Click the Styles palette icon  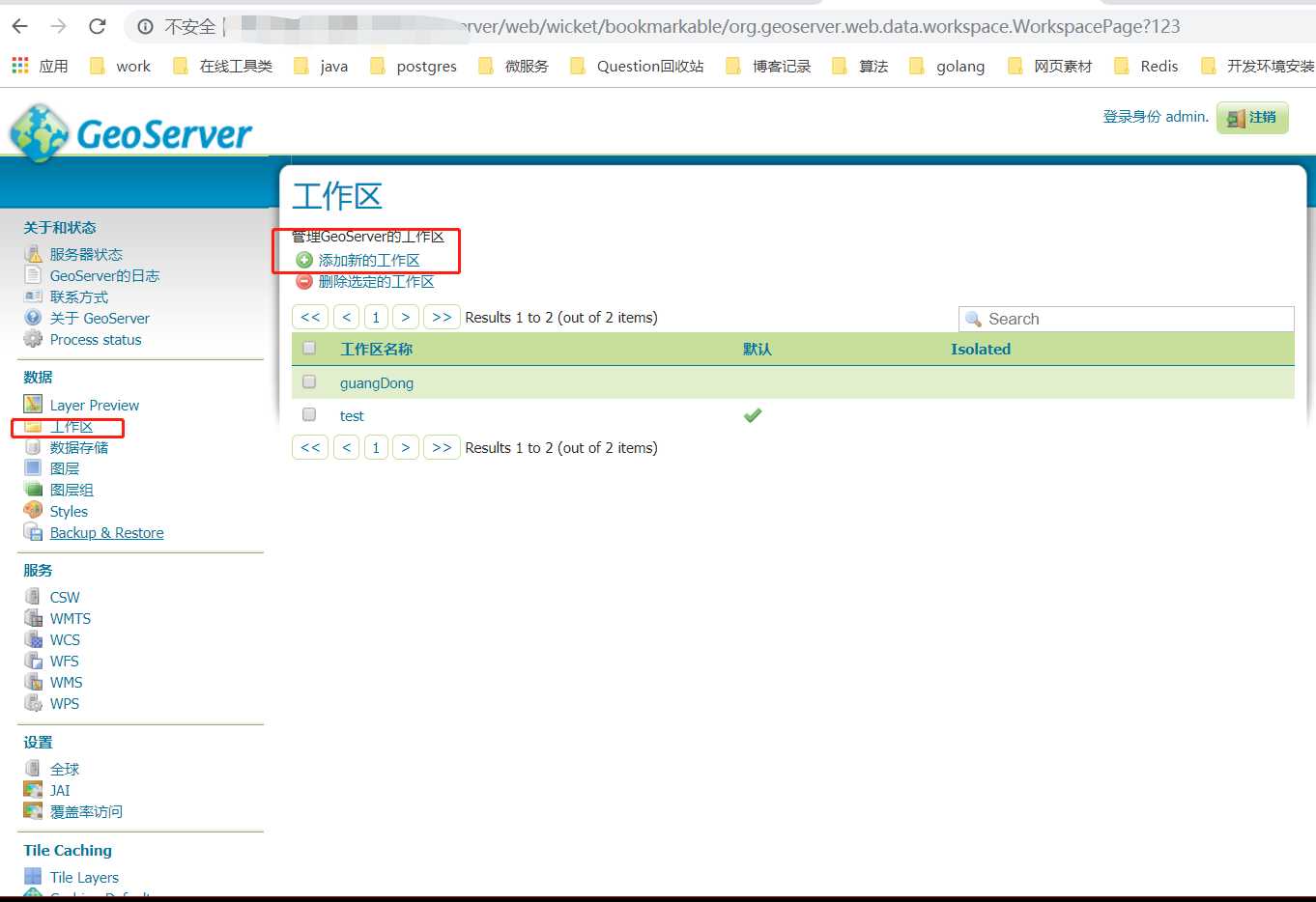[x=33, y=511]
